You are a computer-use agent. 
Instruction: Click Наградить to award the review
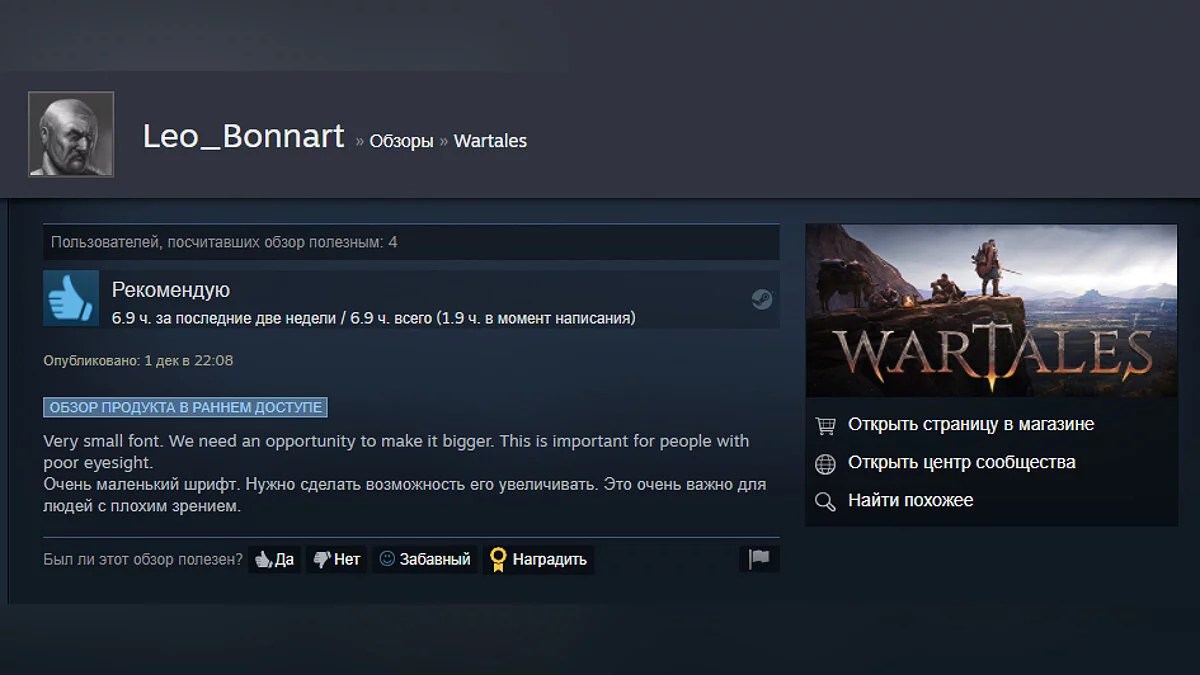[539, 560]
